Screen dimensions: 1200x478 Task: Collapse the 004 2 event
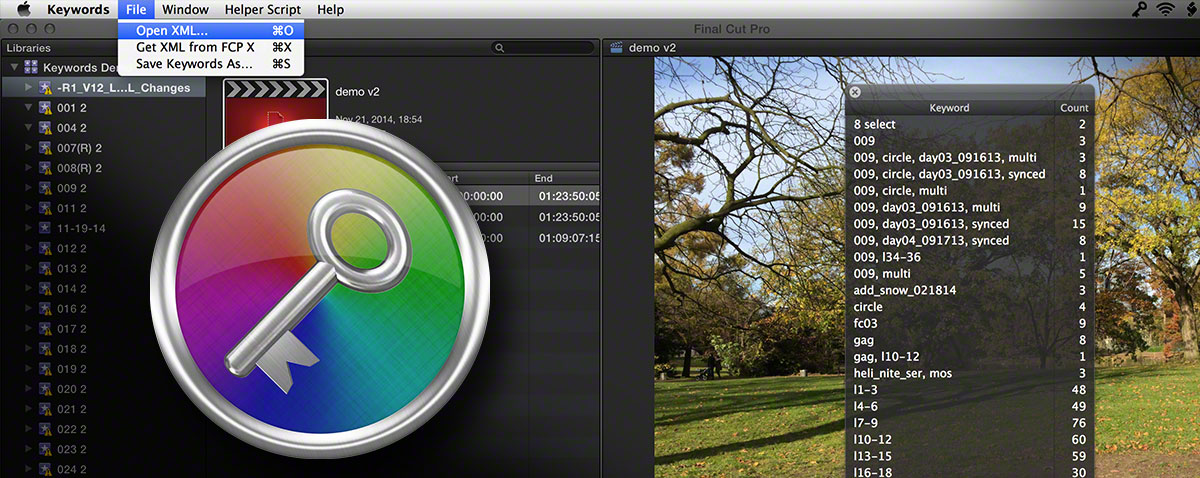point(28,127)
